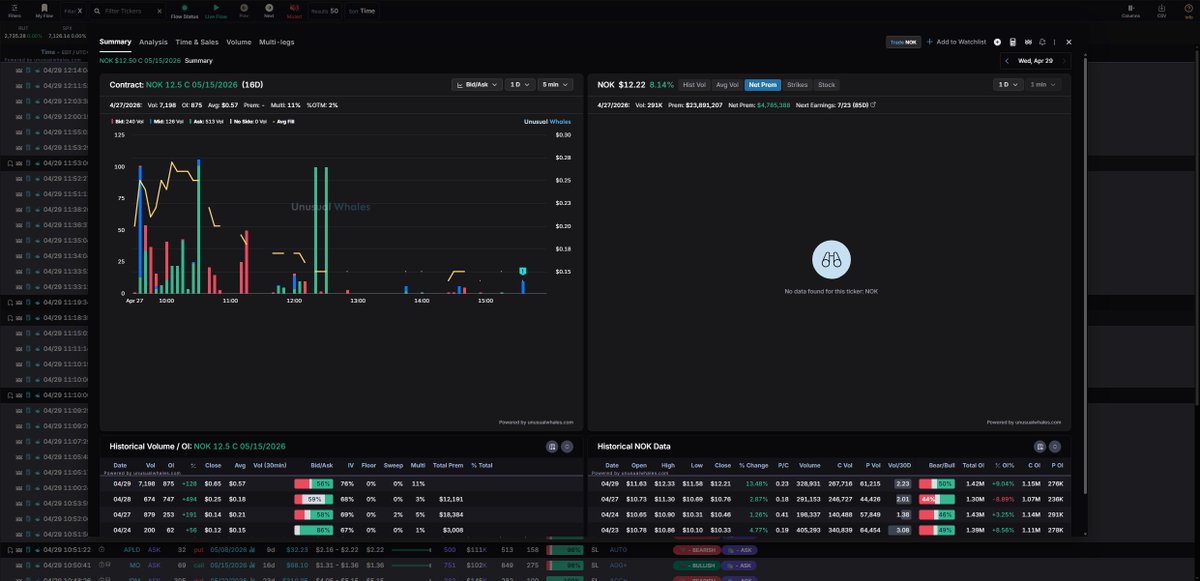Select the Hist Vol chart toggle
Viewport: 1200px width, 581px height.
(694, 85)
